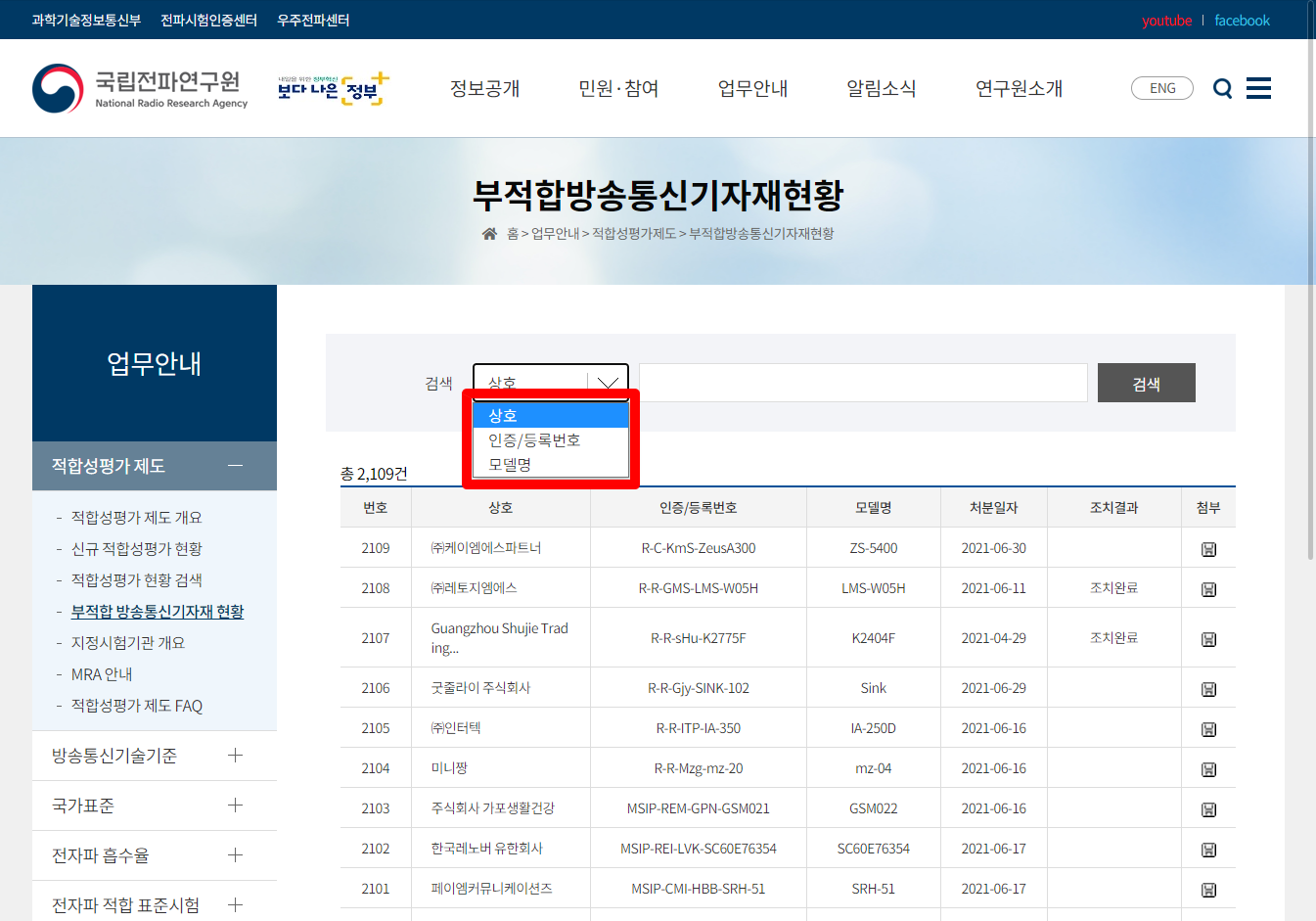Open the 연구원소개 main menu
This screenshot has width=1316, height=921.
[x=1019, y=88]
